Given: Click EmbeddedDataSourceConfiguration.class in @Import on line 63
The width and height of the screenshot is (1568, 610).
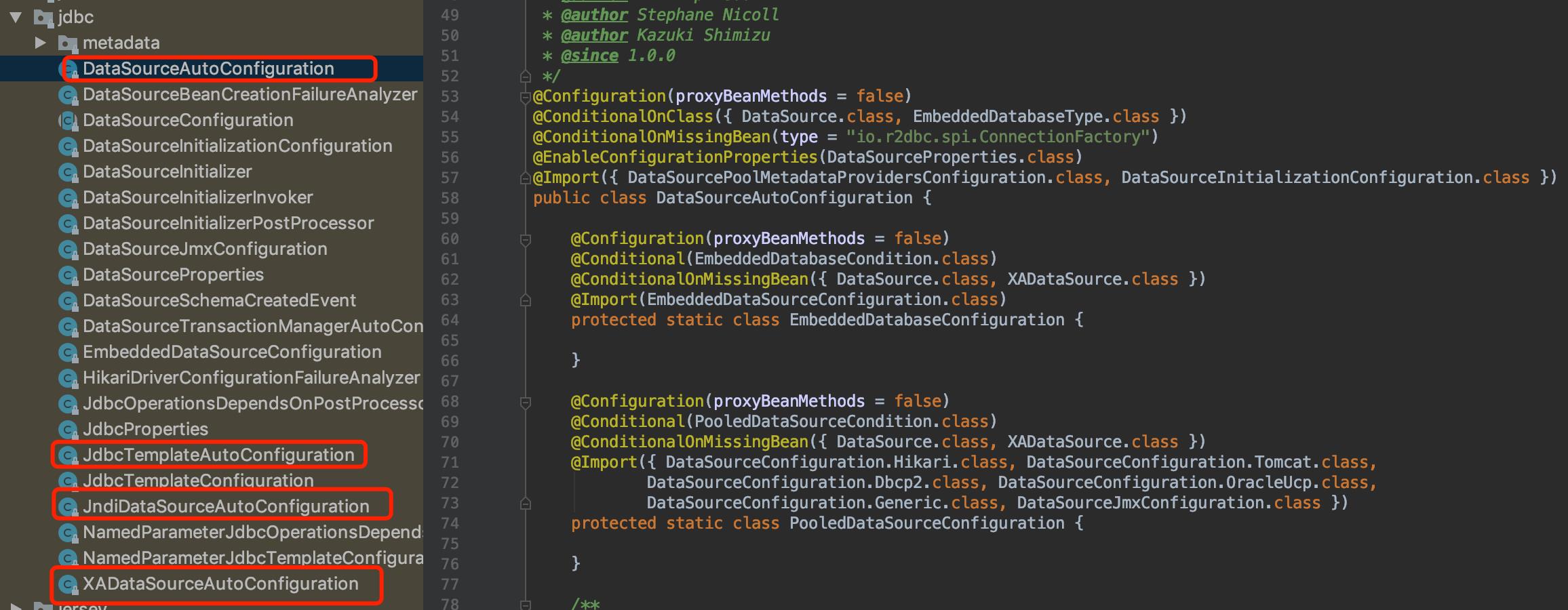Looking at the screenshot, I should 822,300.
